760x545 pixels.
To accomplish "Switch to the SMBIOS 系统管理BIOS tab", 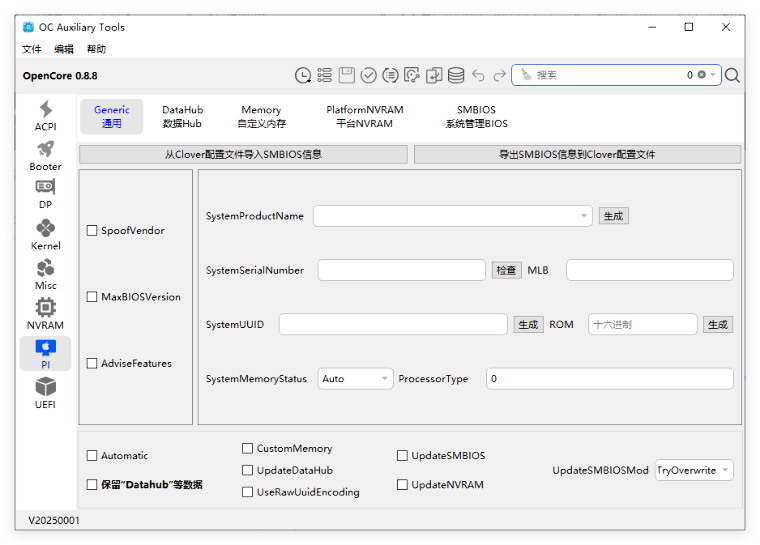I will tap(476, 116).
